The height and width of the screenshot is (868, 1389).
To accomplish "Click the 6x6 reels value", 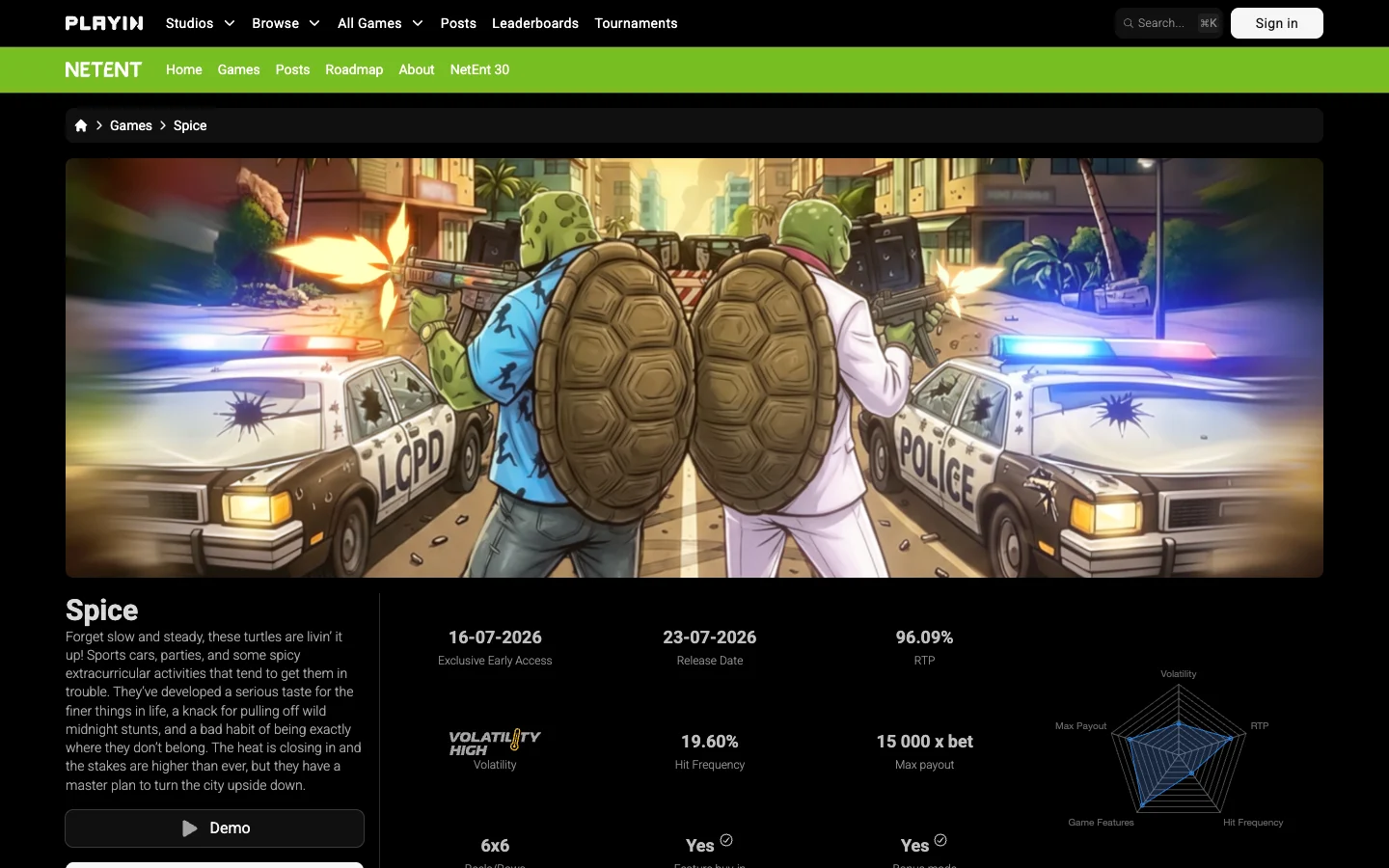I will pos(495,846).
